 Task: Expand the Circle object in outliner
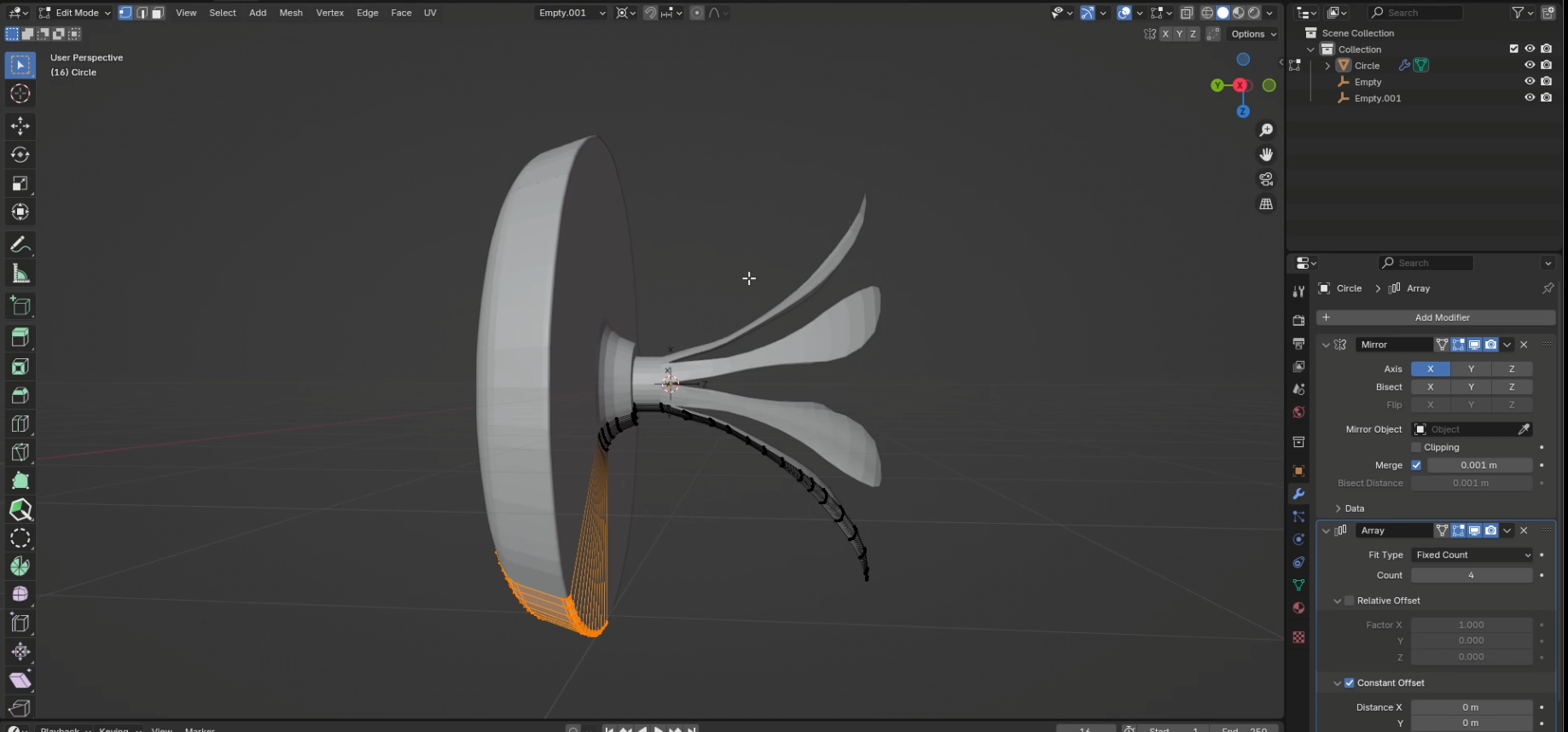1327,66
